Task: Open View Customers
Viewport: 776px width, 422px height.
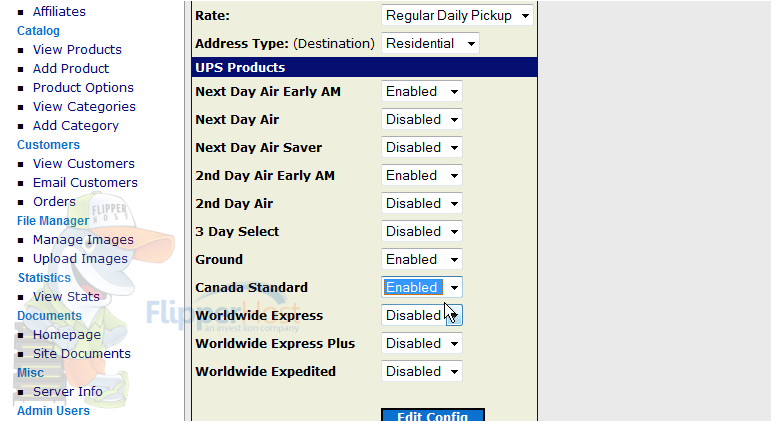Action: (x=84, y=164)
